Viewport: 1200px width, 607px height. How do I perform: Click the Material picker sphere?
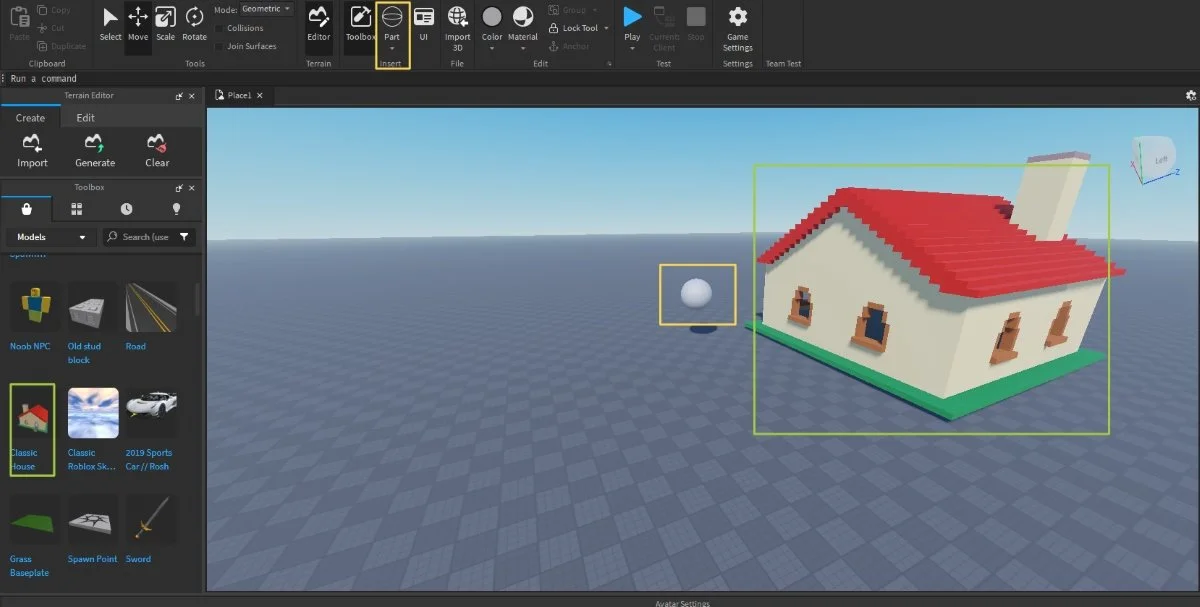(x=522, y=16)
